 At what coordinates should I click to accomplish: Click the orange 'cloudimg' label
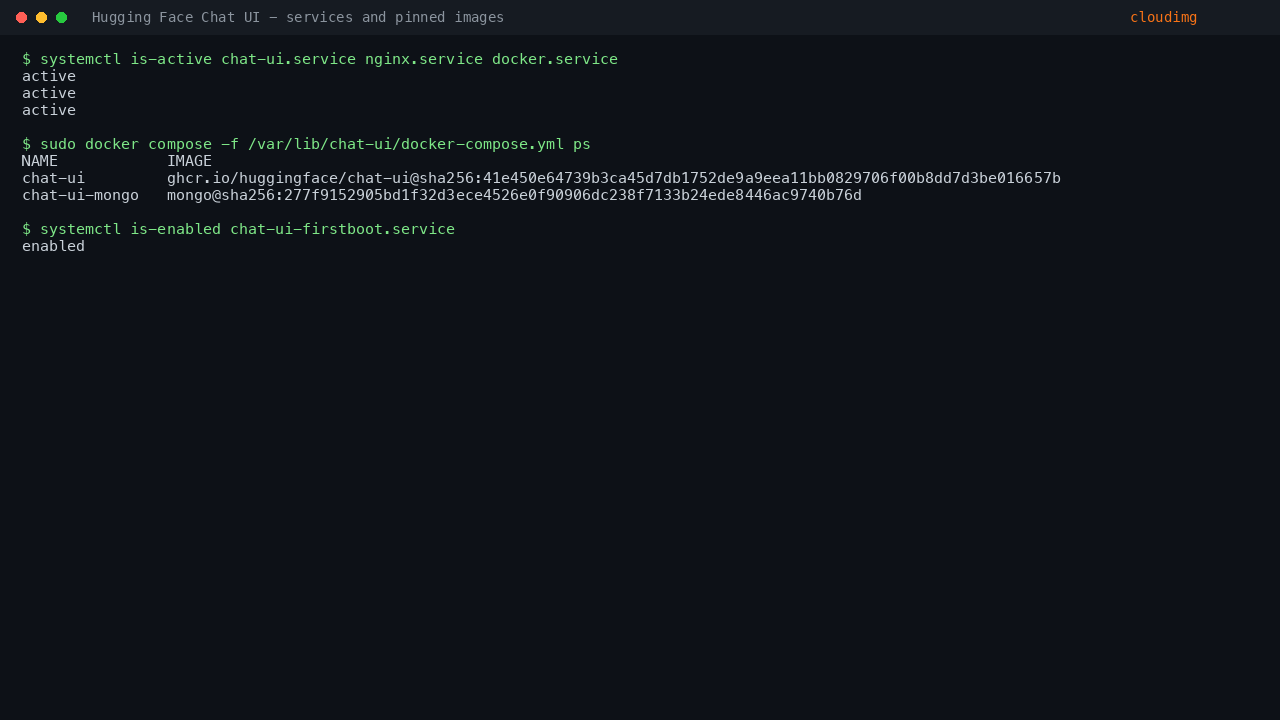1163,17
